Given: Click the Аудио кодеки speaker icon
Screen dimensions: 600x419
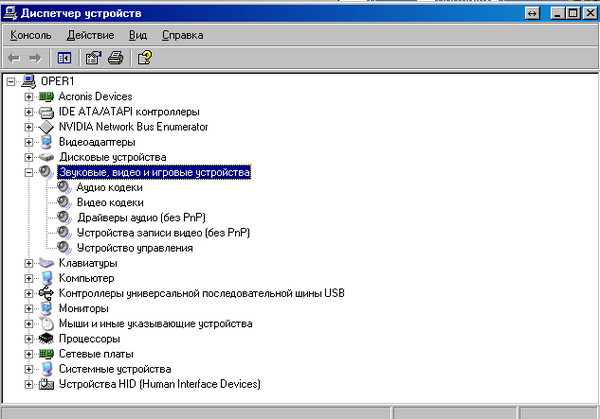Looking at the screenshot, I should click(64, 187).
